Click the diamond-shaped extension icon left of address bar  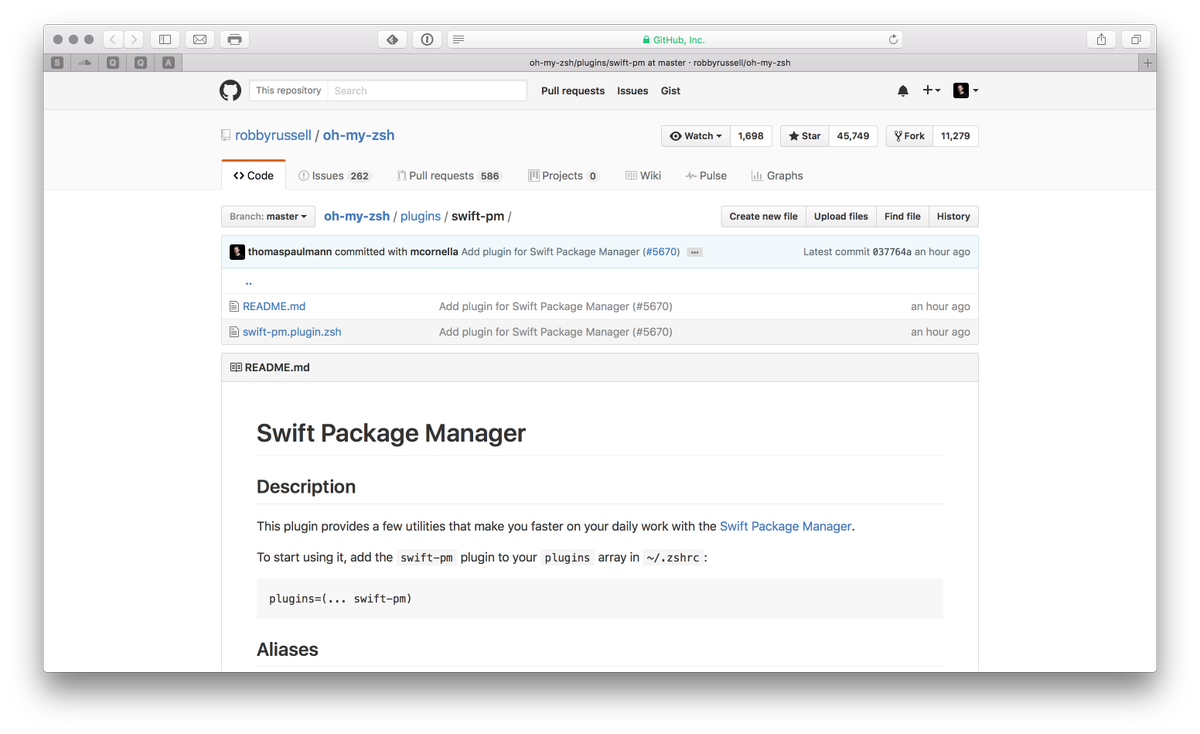[392, 39]
